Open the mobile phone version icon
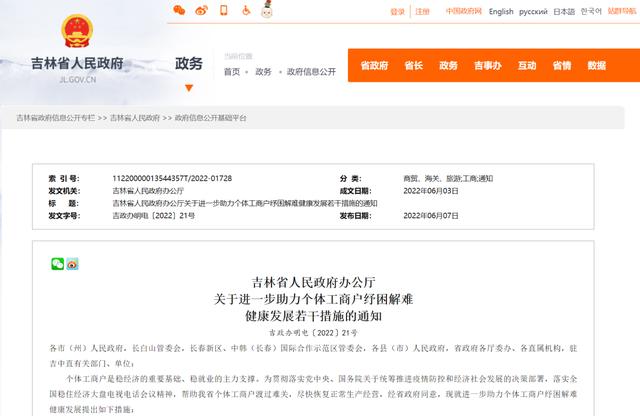Viewport: 640px width, 416px height. [224, 10]
